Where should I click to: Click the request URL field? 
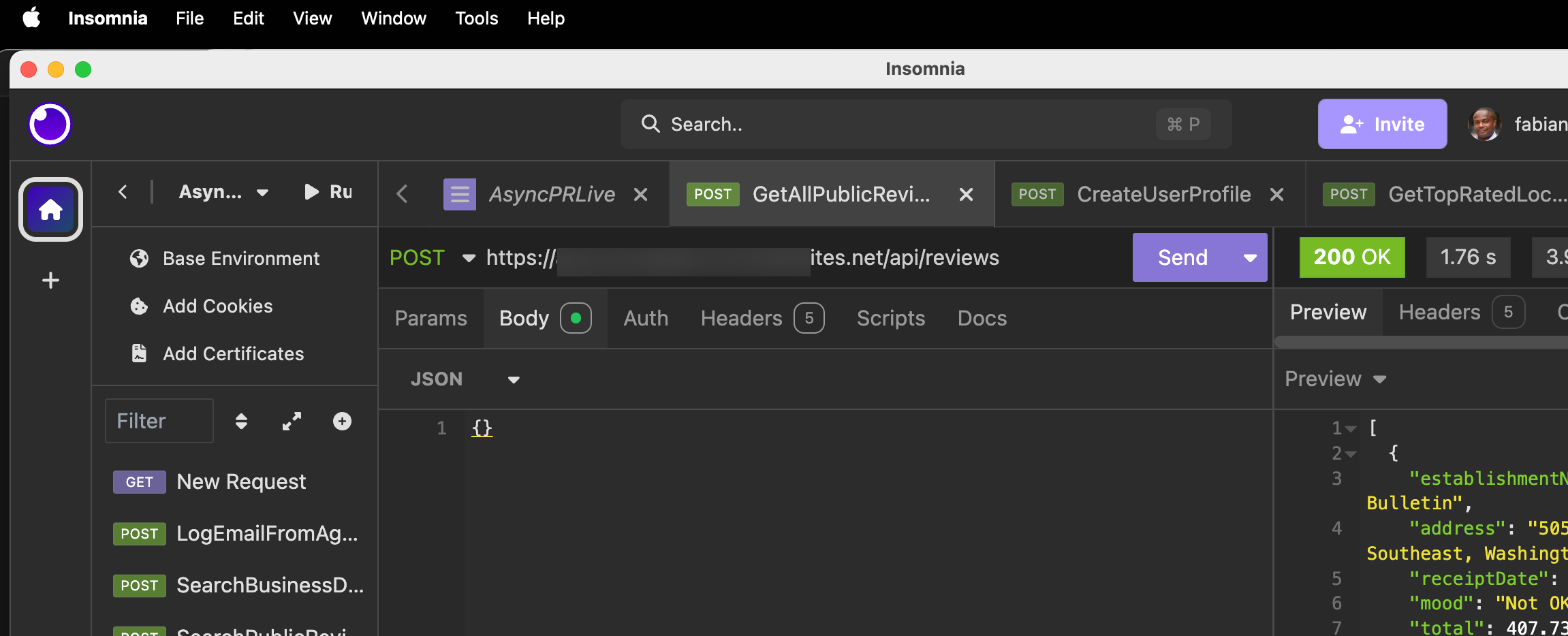(x=804, y=258)
